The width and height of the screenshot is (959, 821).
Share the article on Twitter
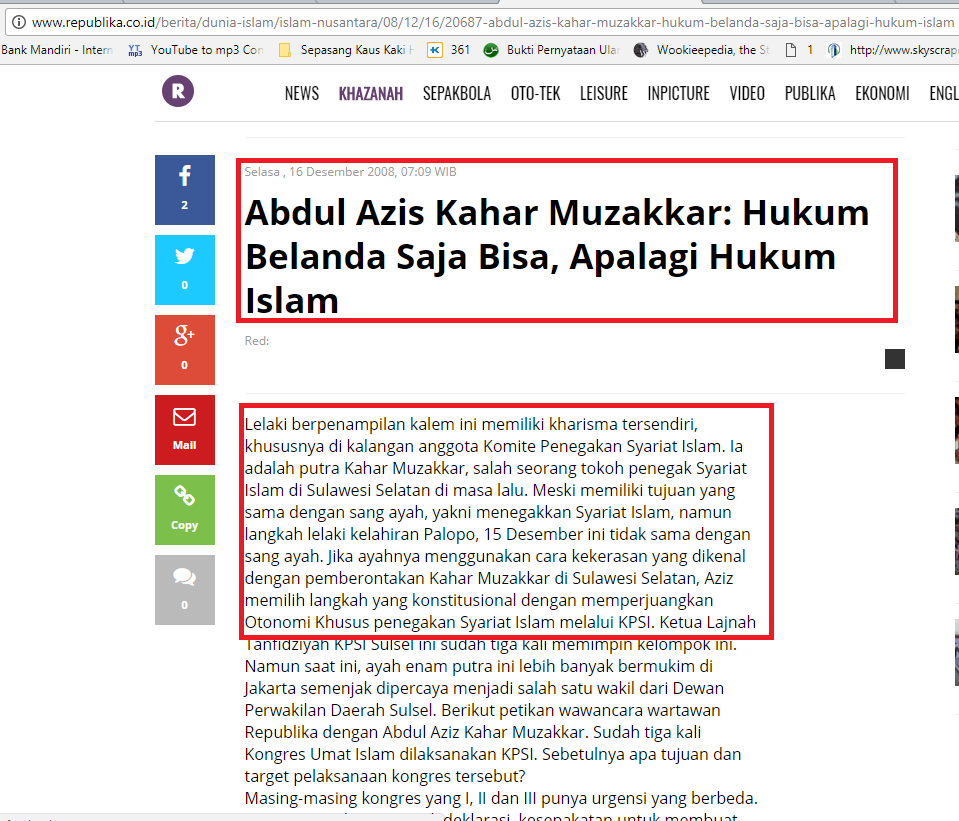(184, 270)
